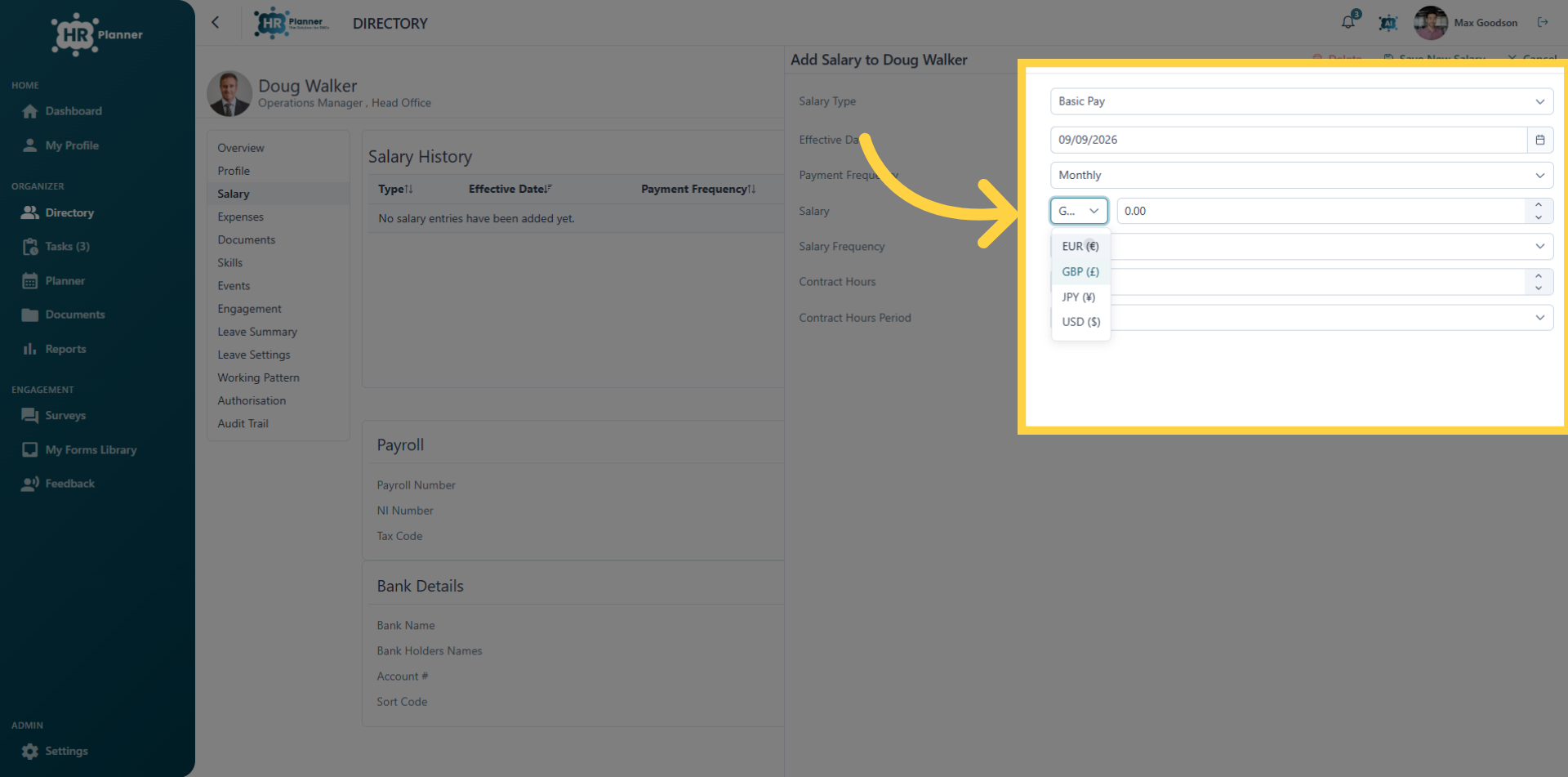Image resolution: width=1568 pixels, height=777 pixels.
Task: Open the Audit Trail section tab
Action: (x=243, y=423)
